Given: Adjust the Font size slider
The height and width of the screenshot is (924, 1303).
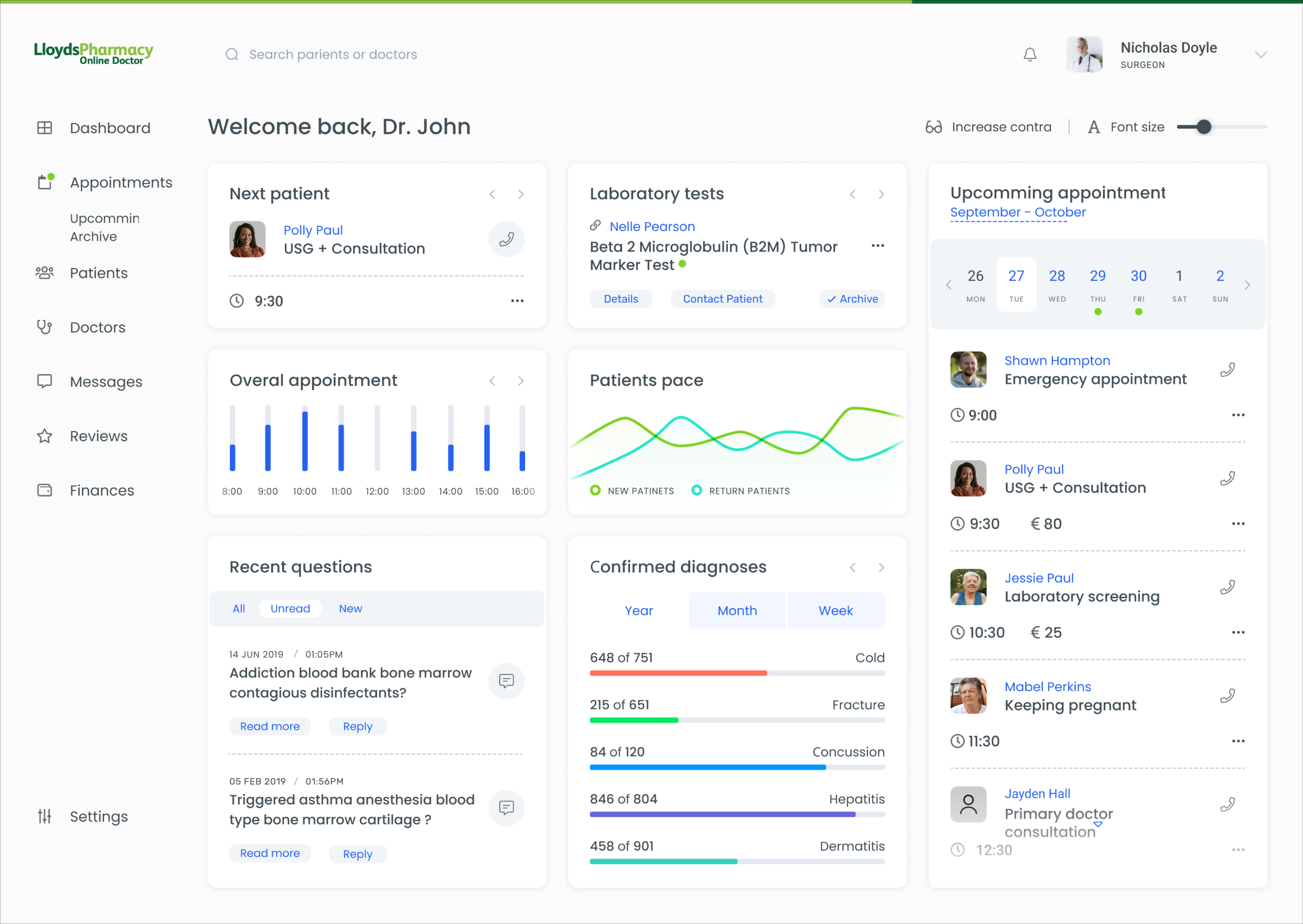Looking at the screenshot, I should (x=1204, y=127).
